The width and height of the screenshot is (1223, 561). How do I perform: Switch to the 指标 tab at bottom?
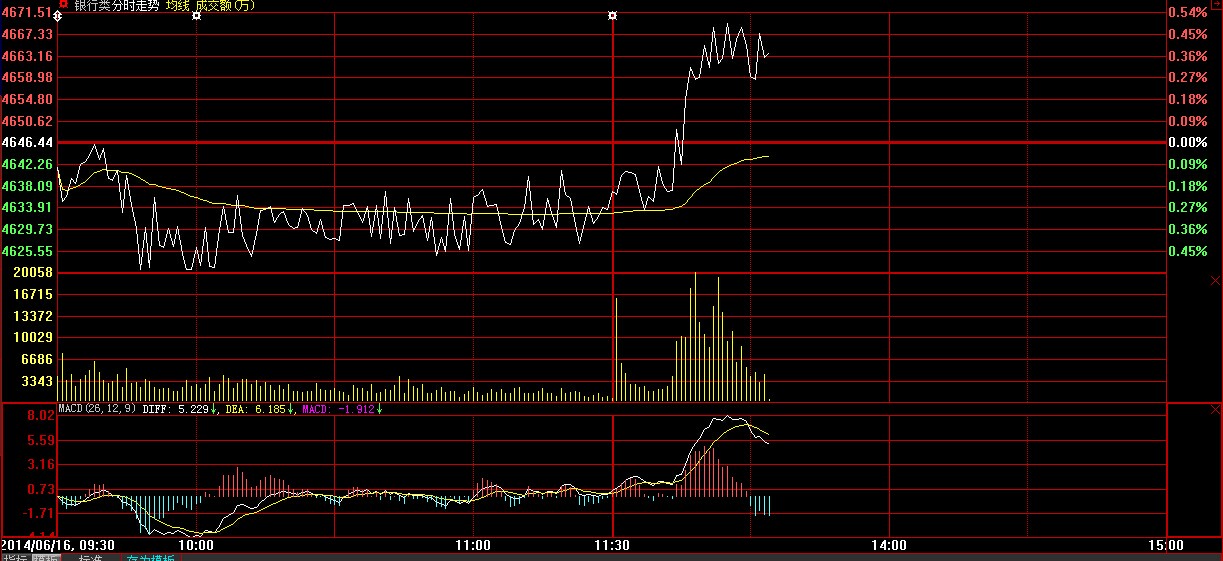[x=14, y=558]
